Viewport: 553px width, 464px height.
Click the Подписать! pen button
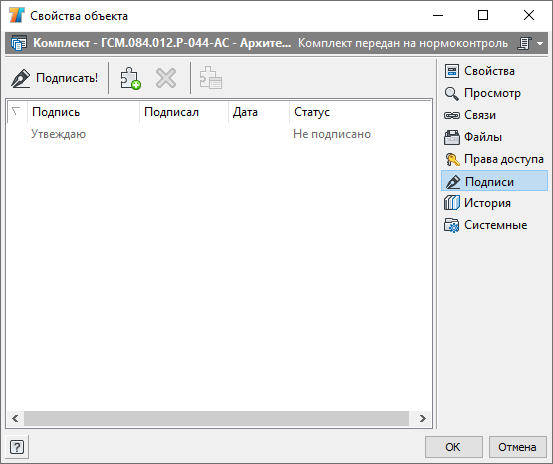(55, 78)
